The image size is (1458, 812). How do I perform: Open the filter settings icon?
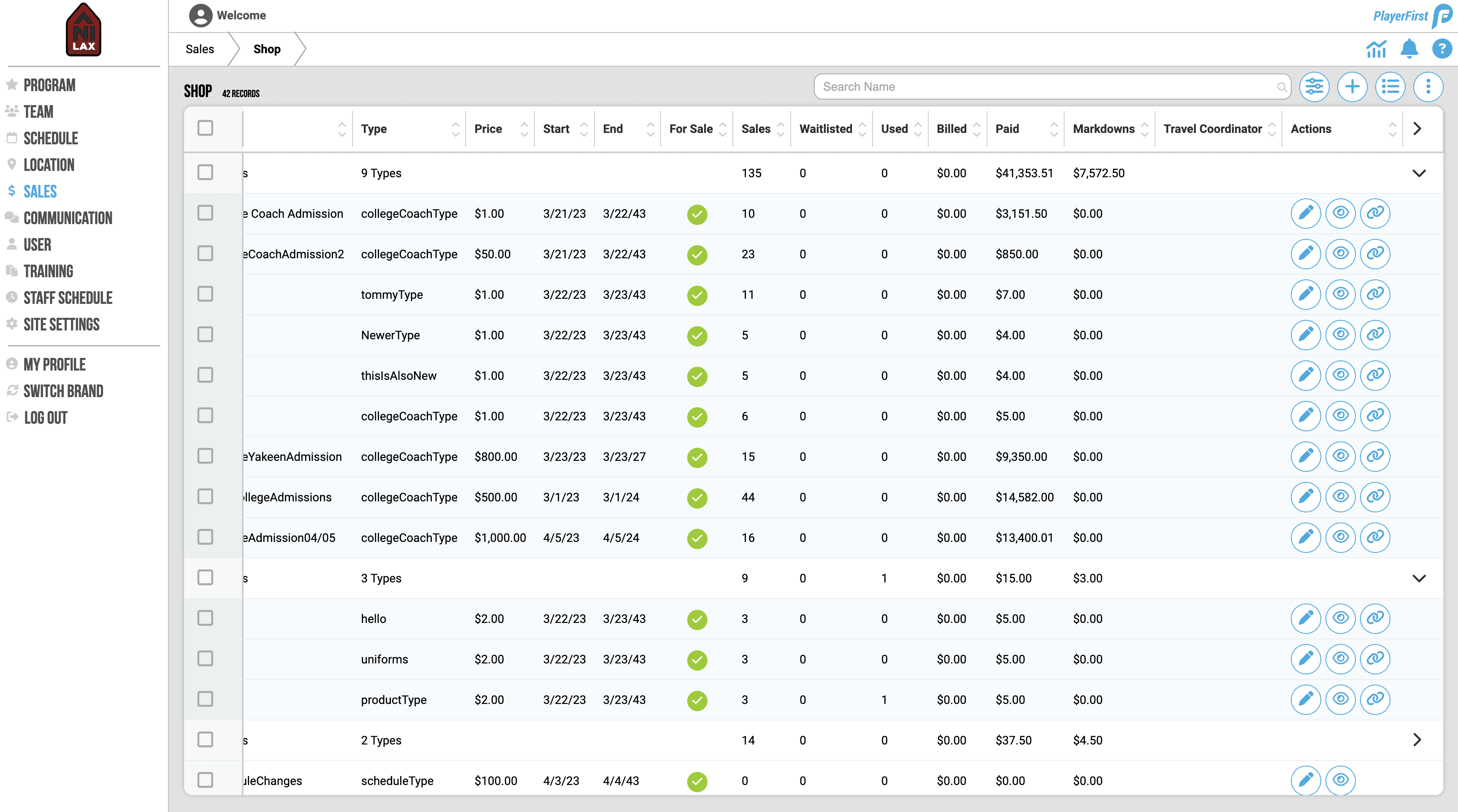point(1314,87)
